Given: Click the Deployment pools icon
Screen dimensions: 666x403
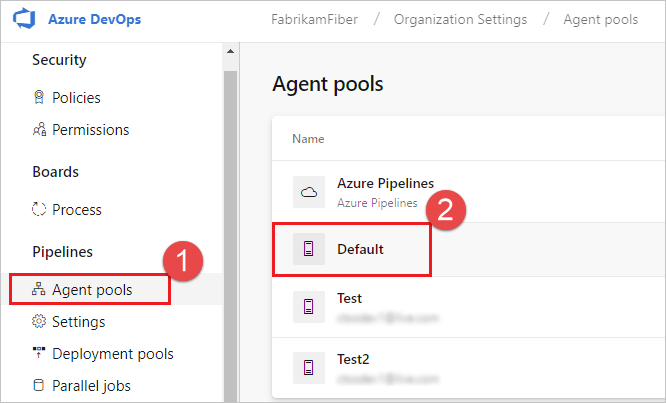Looking at the screenshot, I should [40, 354].
